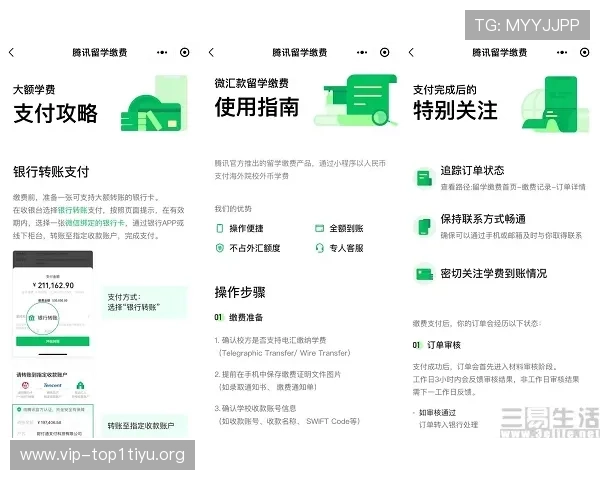Click the 我们的优势 label
The width and height of the screenshot is (600, 480).
click(x=233, y=209)
